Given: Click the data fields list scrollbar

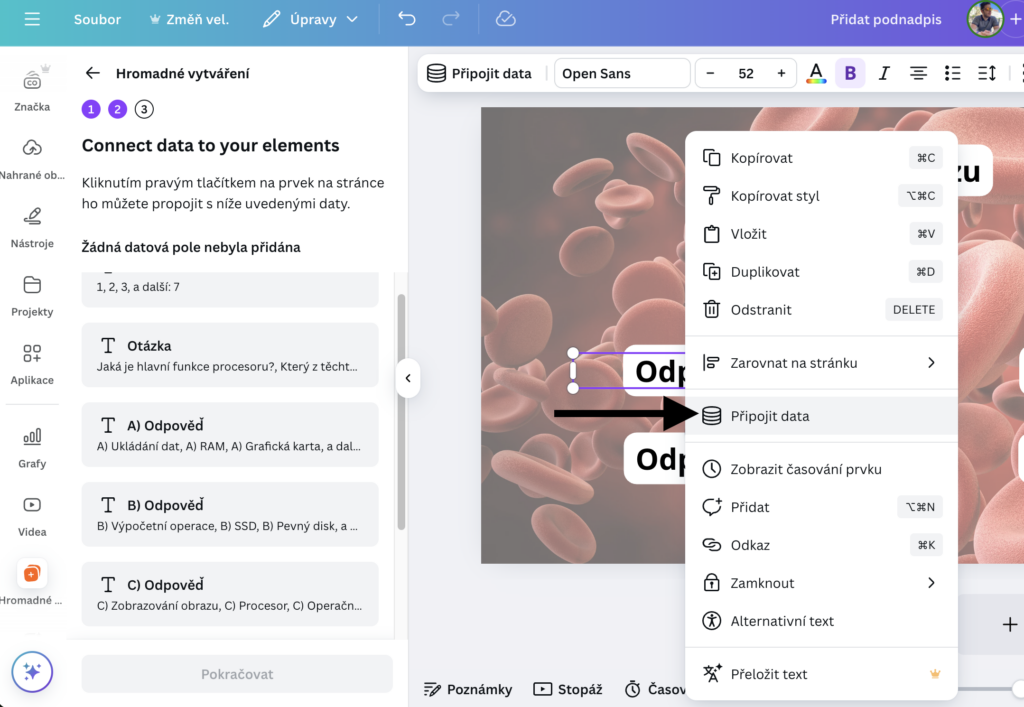Looking at the screenshot, I should (x=401, y=412).
